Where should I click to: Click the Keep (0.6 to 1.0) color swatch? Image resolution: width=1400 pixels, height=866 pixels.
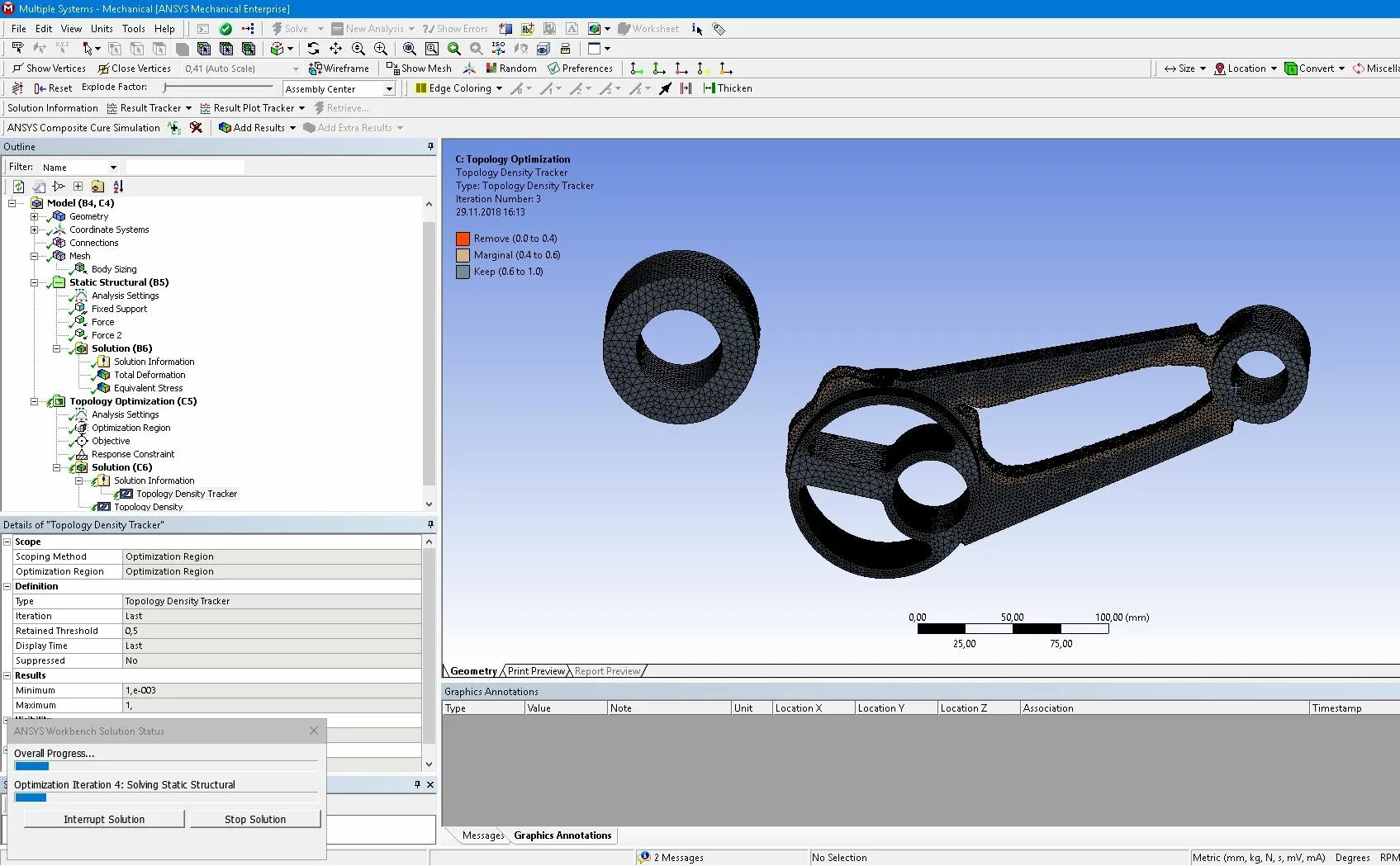coord(463,272)
